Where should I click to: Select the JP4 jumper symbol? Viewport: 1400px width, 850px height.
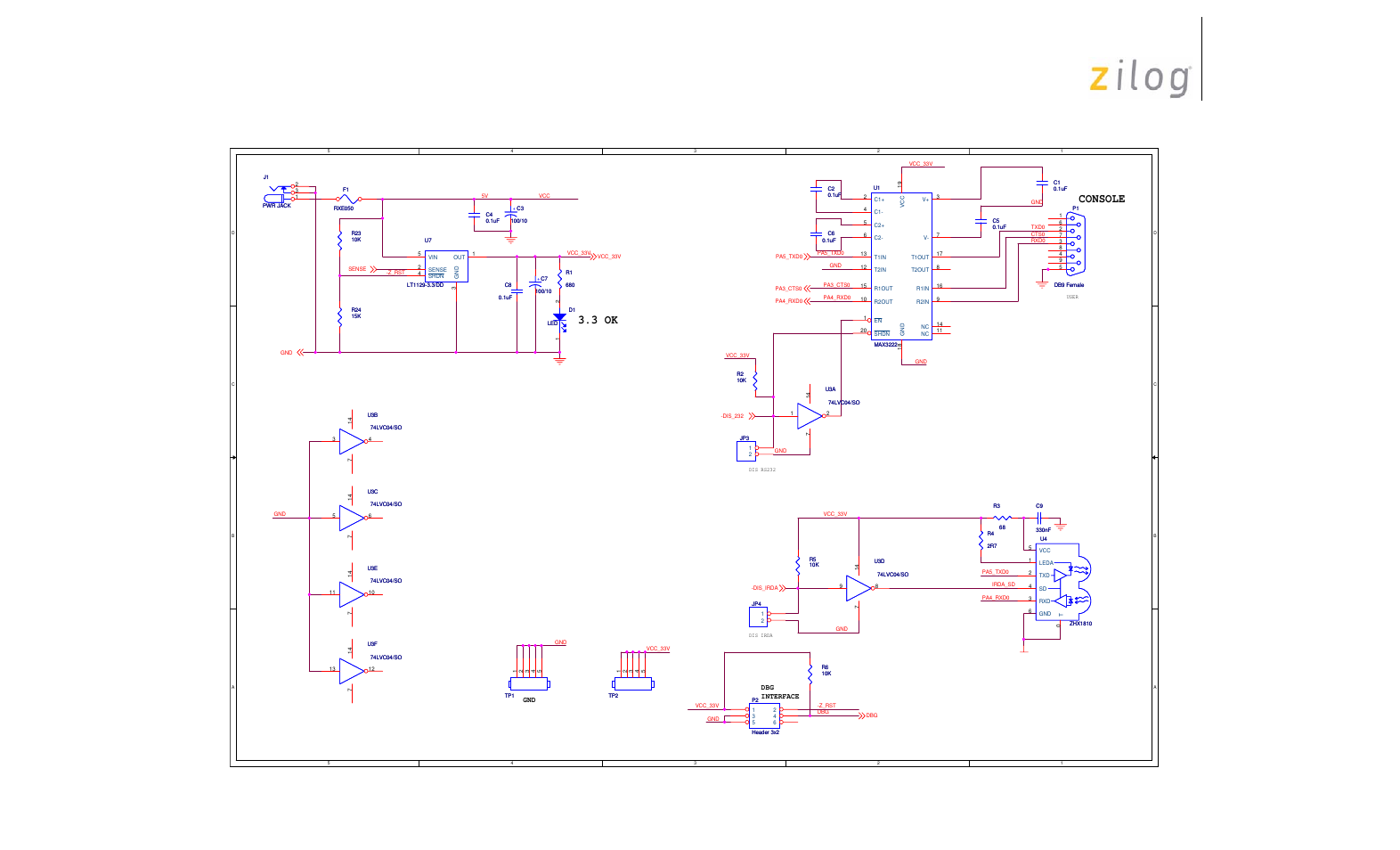759,617
